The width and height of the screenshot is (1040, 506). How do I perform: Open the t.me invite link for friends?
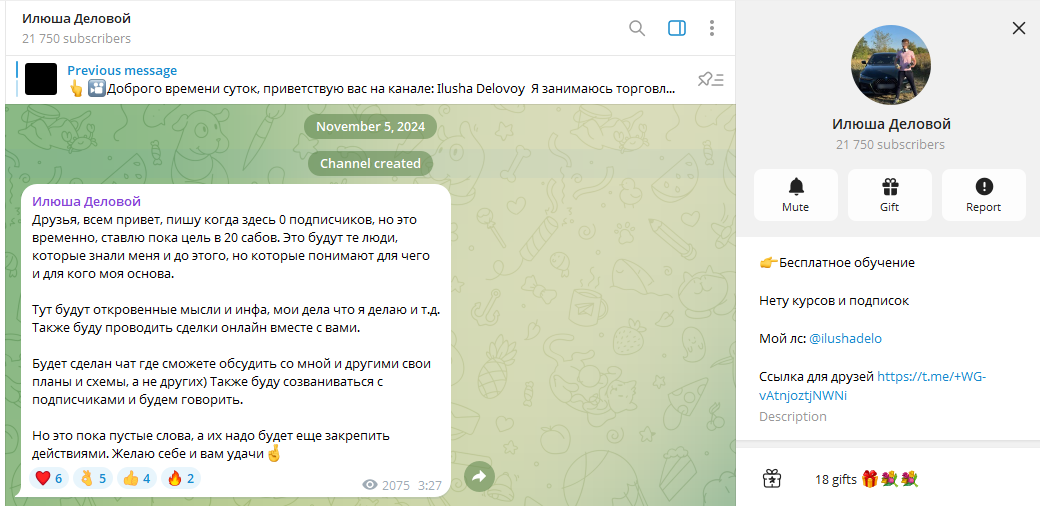click(x=873, y=386)
